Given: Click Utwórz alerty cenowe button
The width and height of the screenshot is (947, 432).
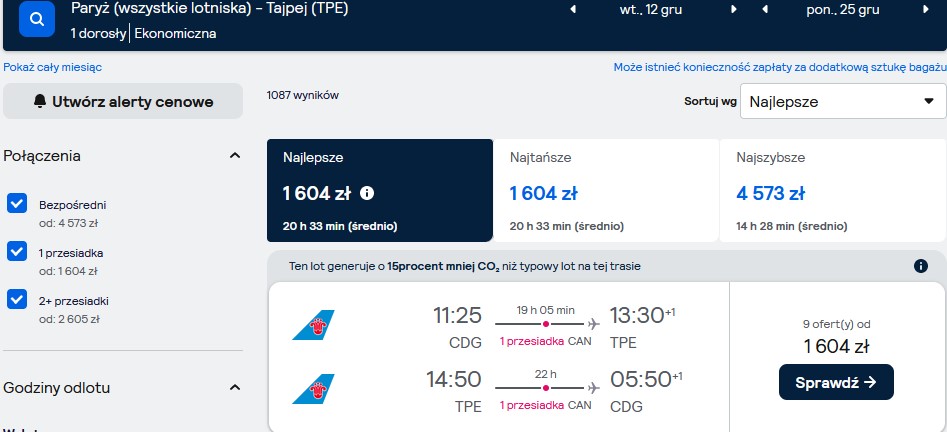Looking at the screenshot, I should pos(123,101).
